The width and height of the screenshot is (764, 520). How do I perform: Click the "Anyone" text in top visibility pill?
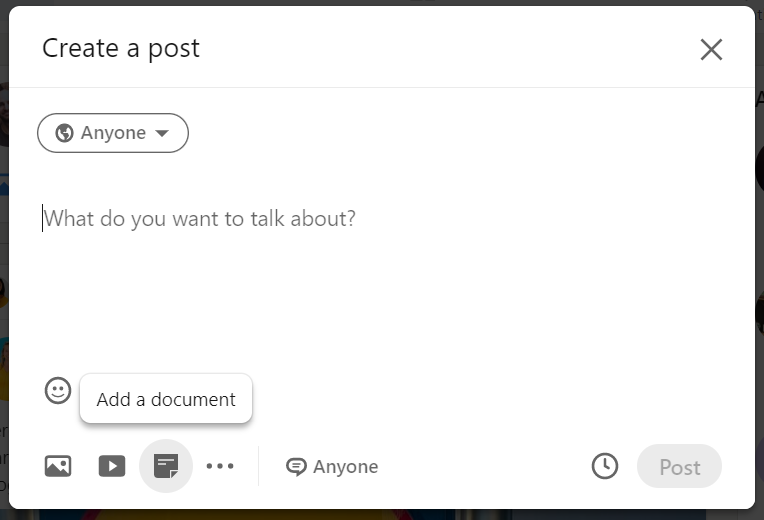pyautogui.click(x=113, y=133)
